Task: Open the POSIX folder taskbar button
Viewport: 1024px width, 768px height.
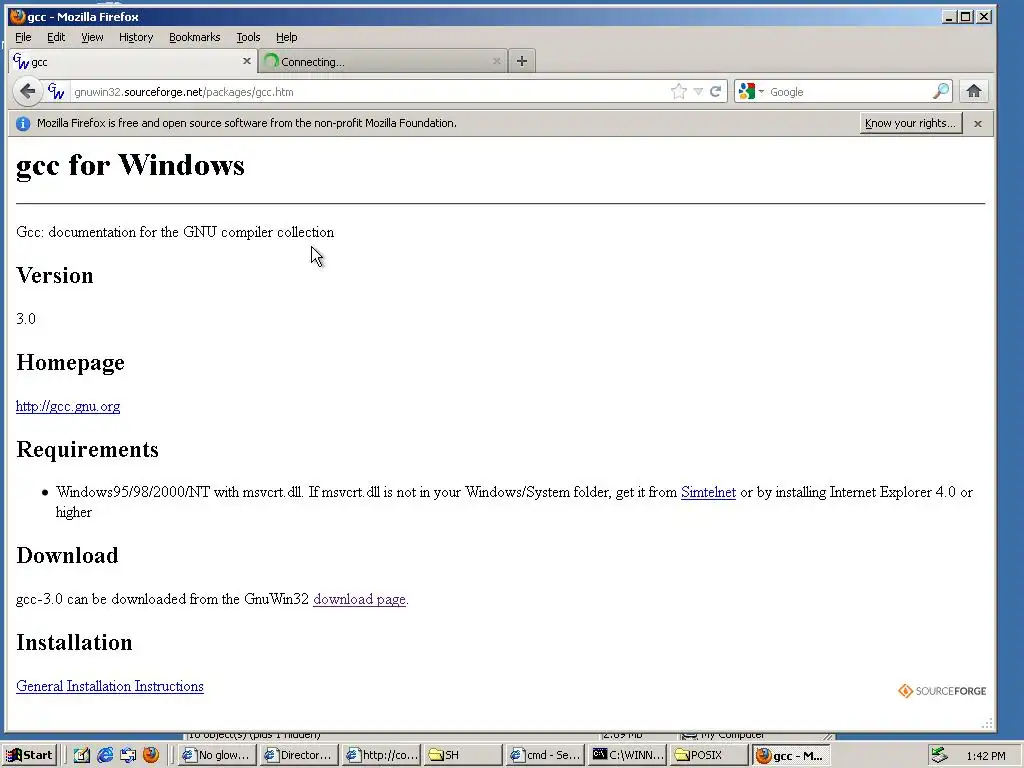Action: 709,755
